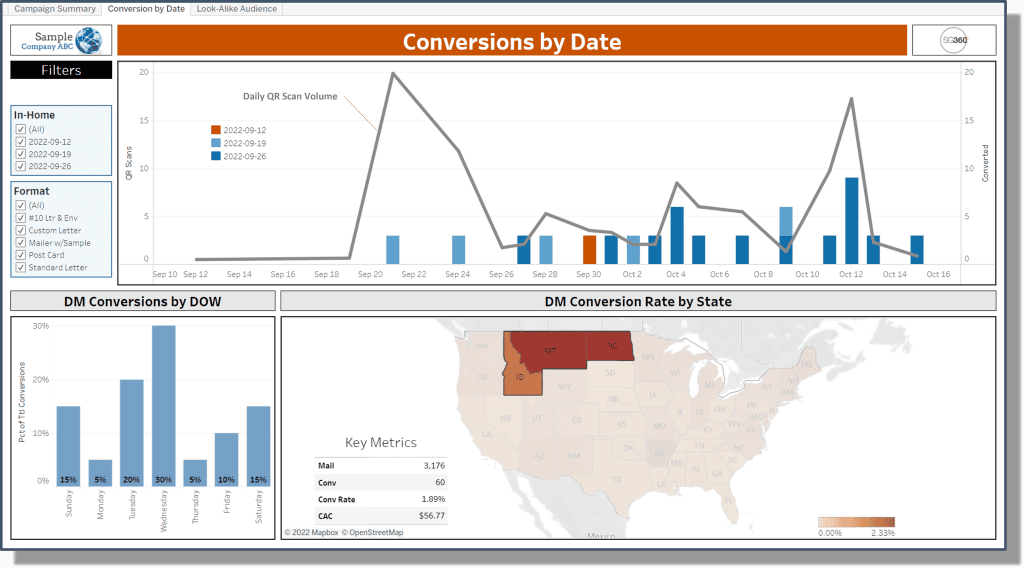Image resolution: width=1024 pixels, height=568 pixels.
Task: Click the DM Conversions by DOW title
Action: (x=142, y=302)
